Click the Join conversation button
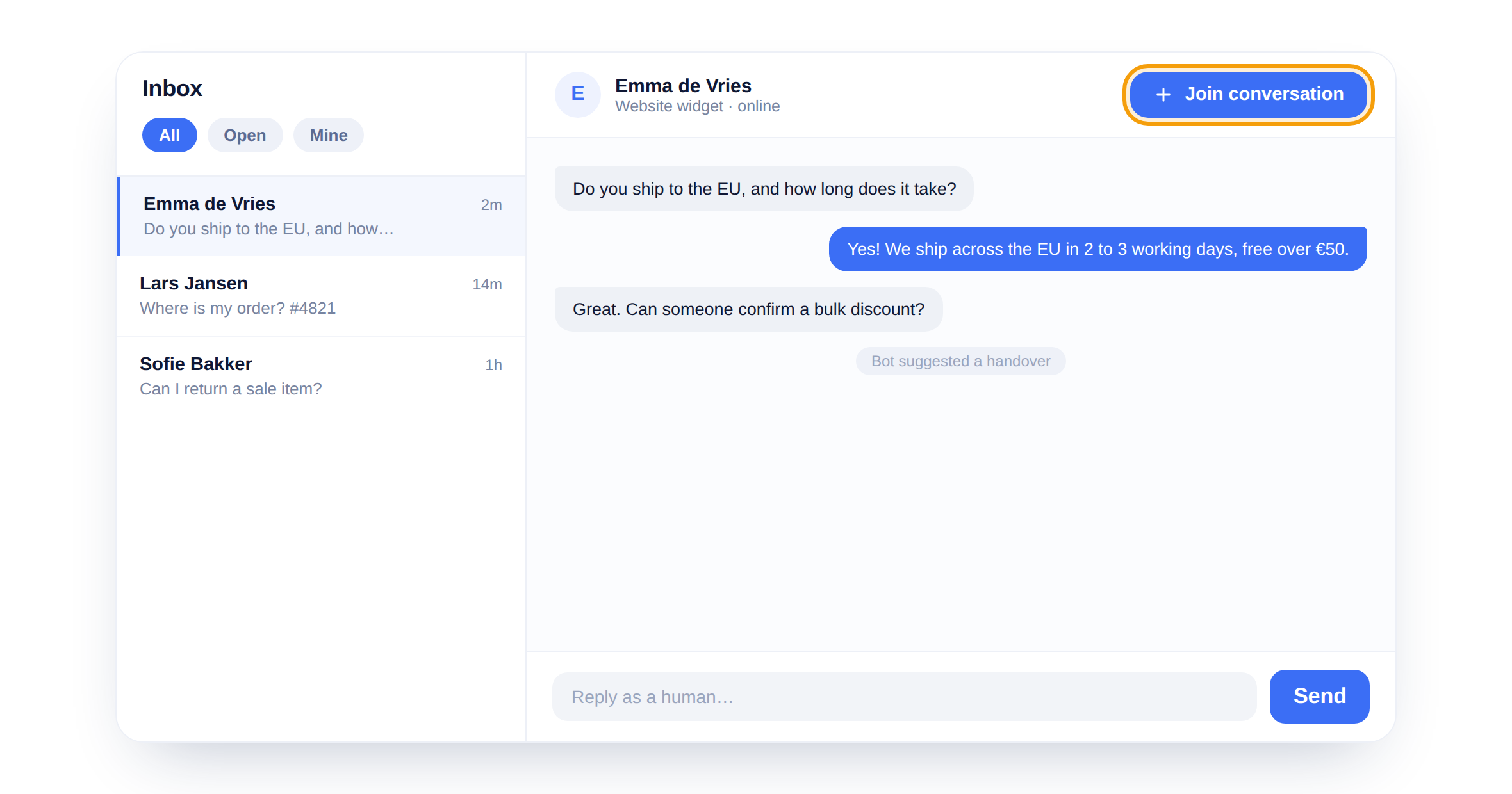 pyautogui.click(x=1248, y=95)
